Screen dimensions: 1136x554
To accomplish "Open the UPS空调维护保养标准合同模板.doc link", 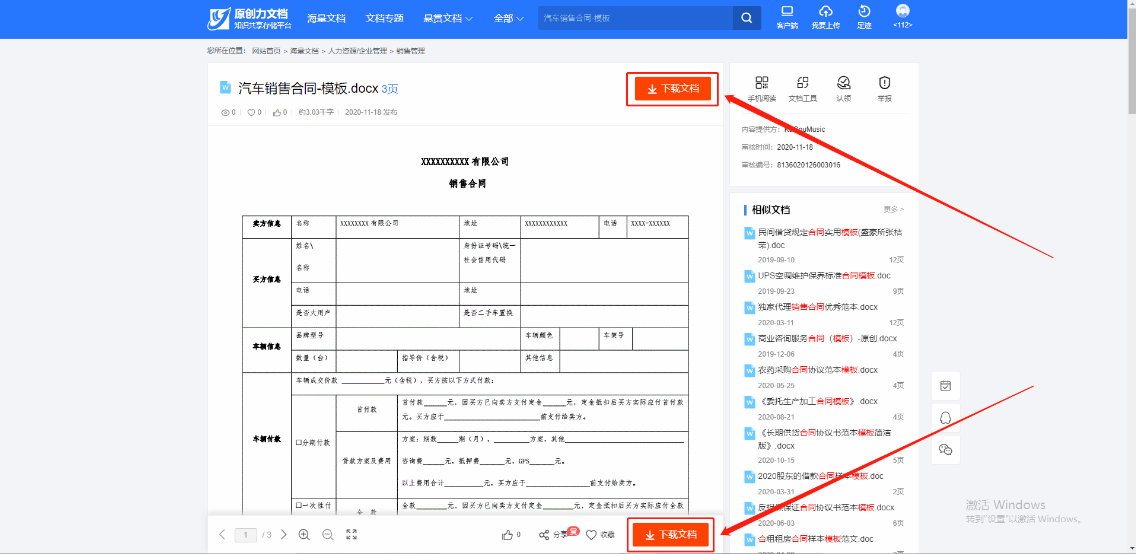I will pos(824,275).
